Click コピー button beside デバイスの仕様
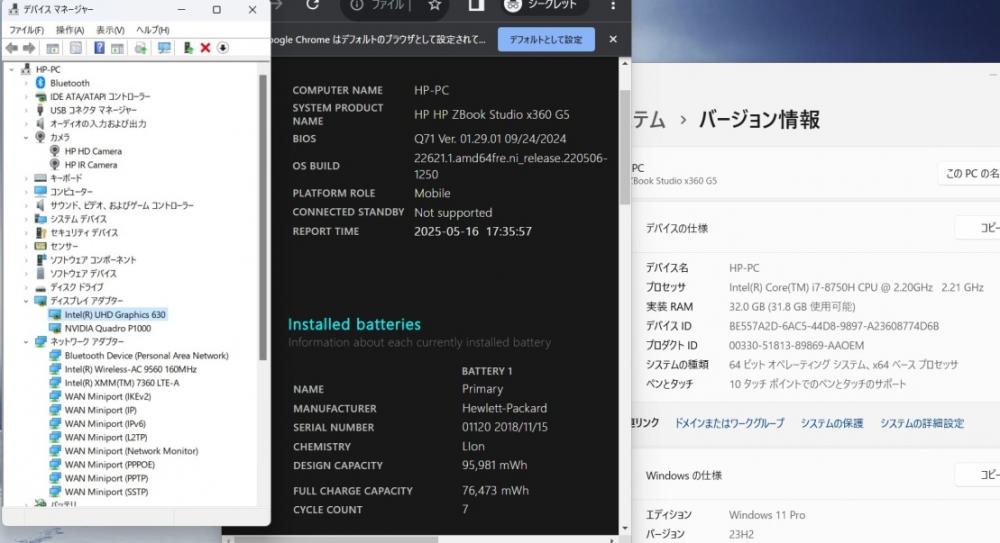 [x=979, y=228]
